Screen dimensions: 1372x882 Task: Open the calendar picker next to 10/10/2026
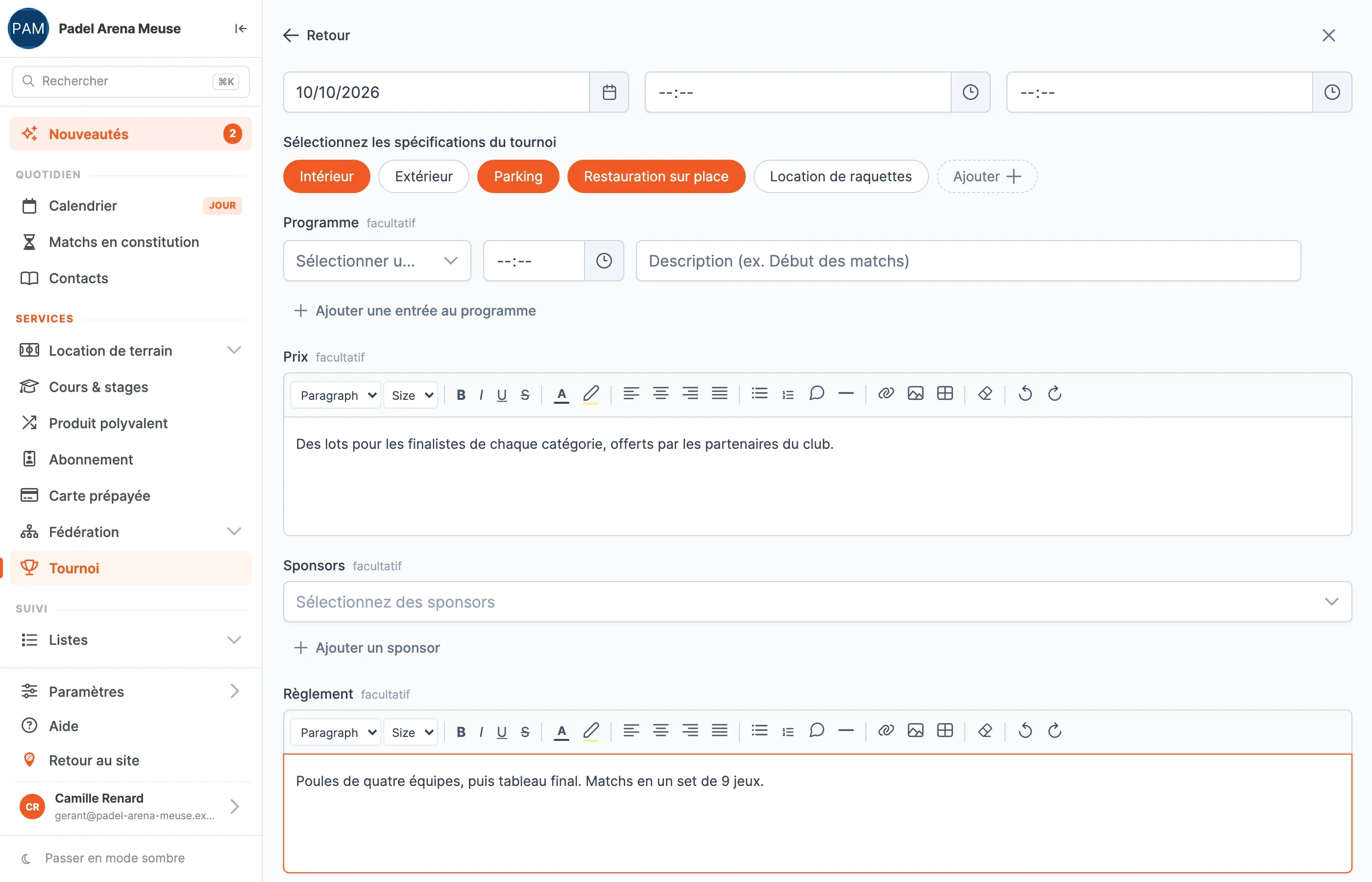point(609,92)
